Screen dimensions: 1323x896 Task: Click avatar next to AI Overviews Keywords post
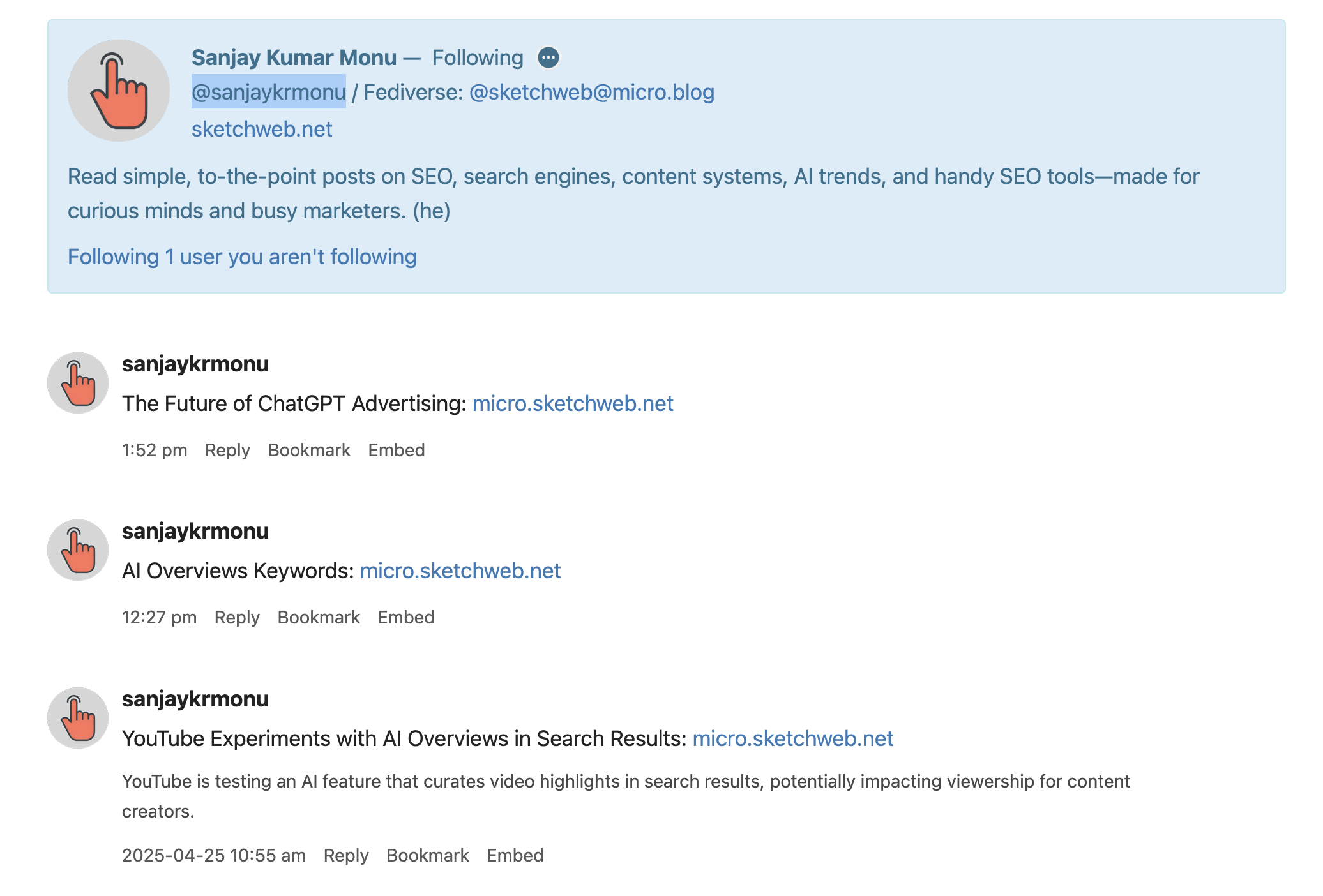coord(78,550)
